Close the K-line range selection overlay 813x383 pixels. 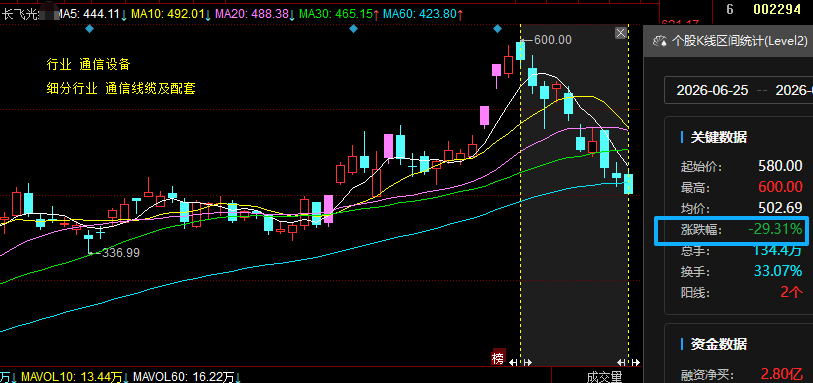click(621, 34)
